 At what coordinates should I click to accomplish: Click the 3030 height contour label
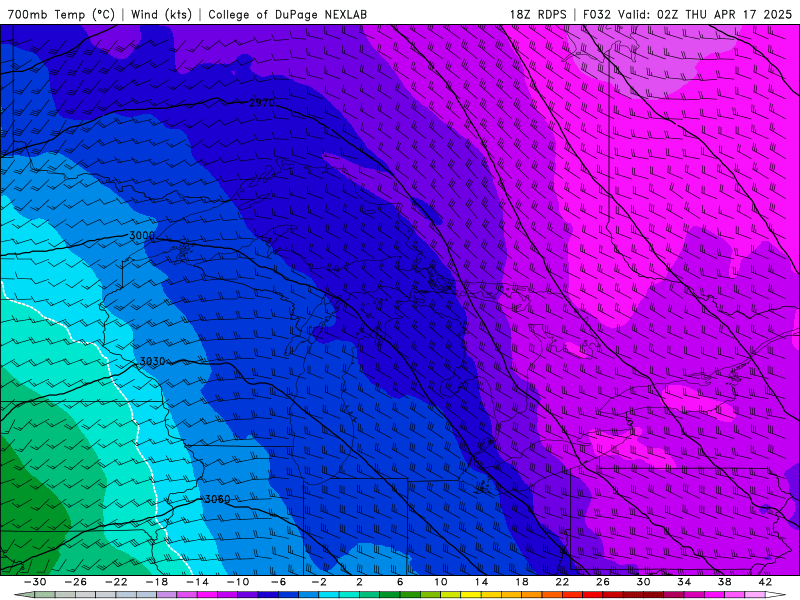[x=152, y=361]
